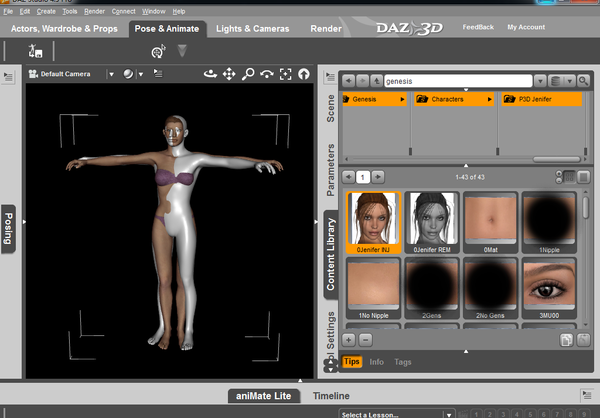600x418 pixels.
Task: Click the FeedBack link
Action: (x=478, y=27)
